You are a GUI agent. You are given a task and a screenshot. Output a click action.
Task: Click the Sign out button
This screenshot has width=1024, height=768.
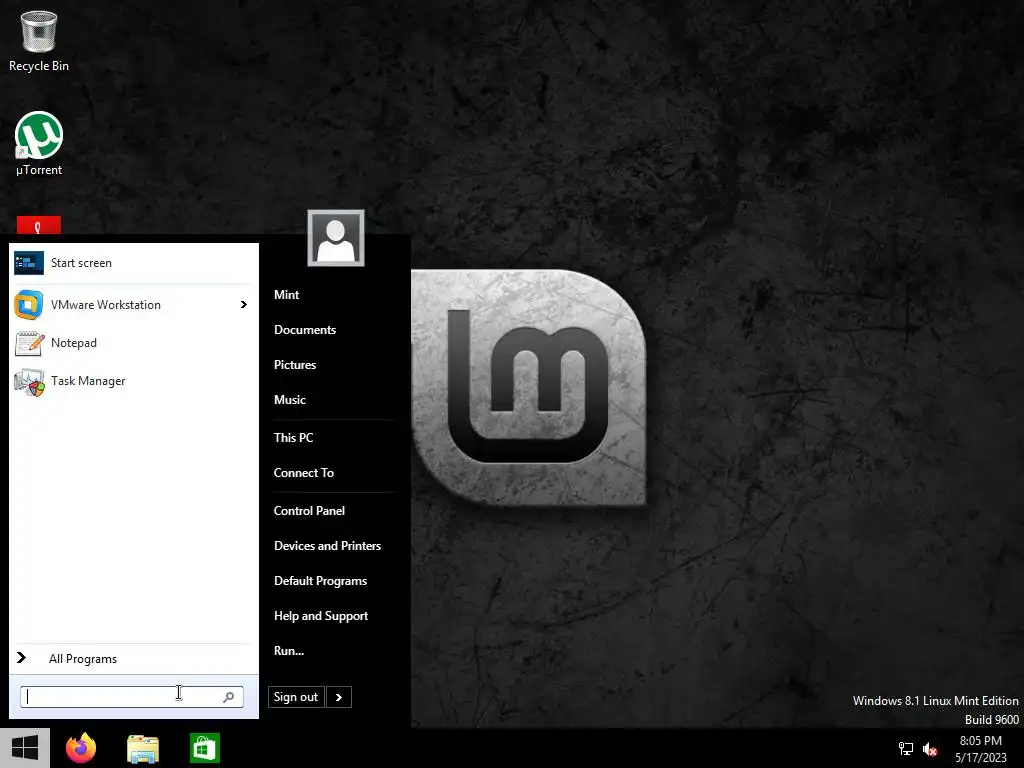coord(296,697)
